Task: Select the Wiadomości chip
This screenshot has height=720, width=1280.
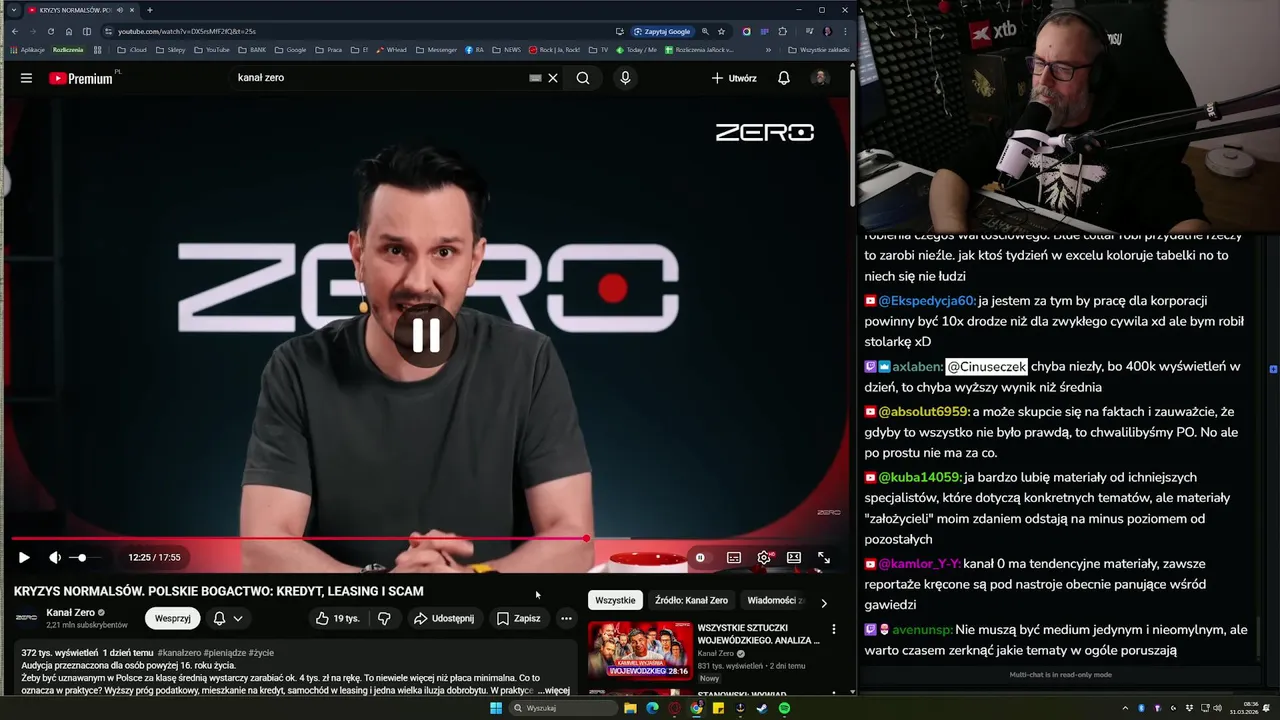Action: click(x=774, y=600)
